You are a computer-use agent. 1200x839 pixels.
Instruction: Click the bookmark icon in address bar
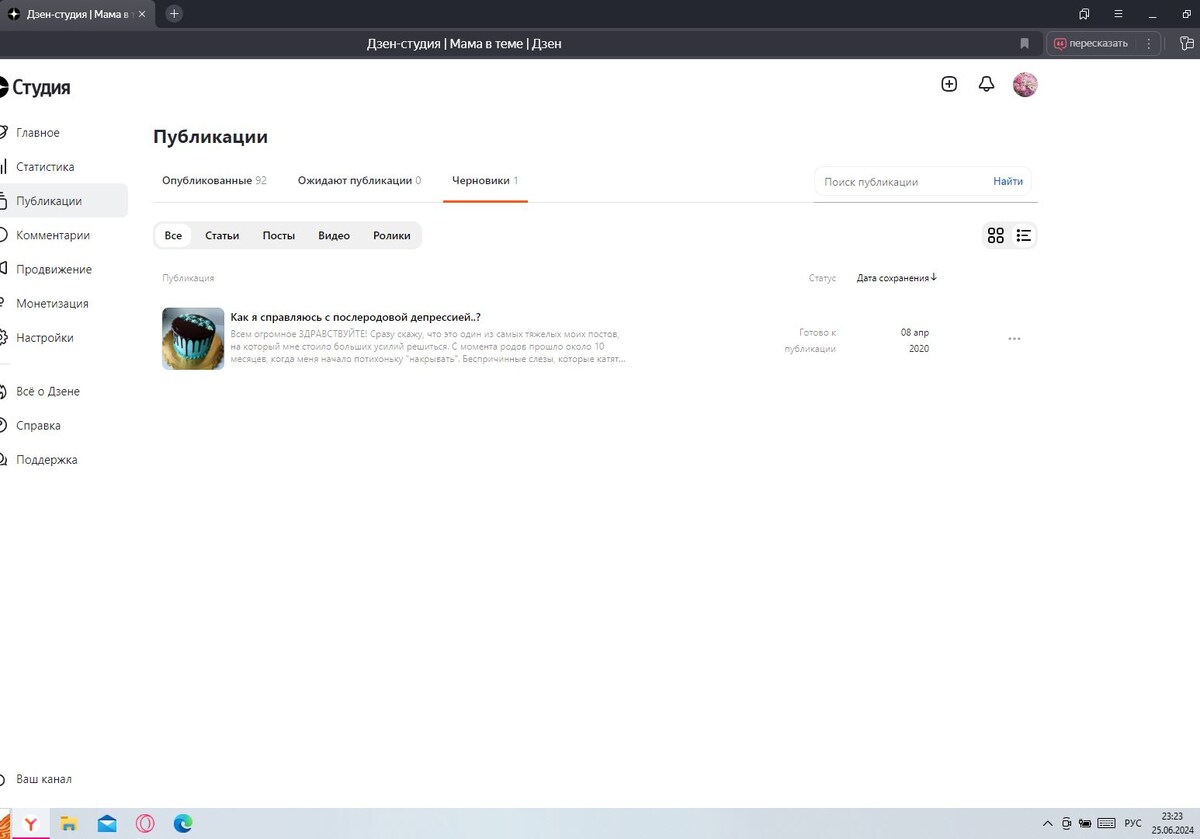coord(1024,43)
